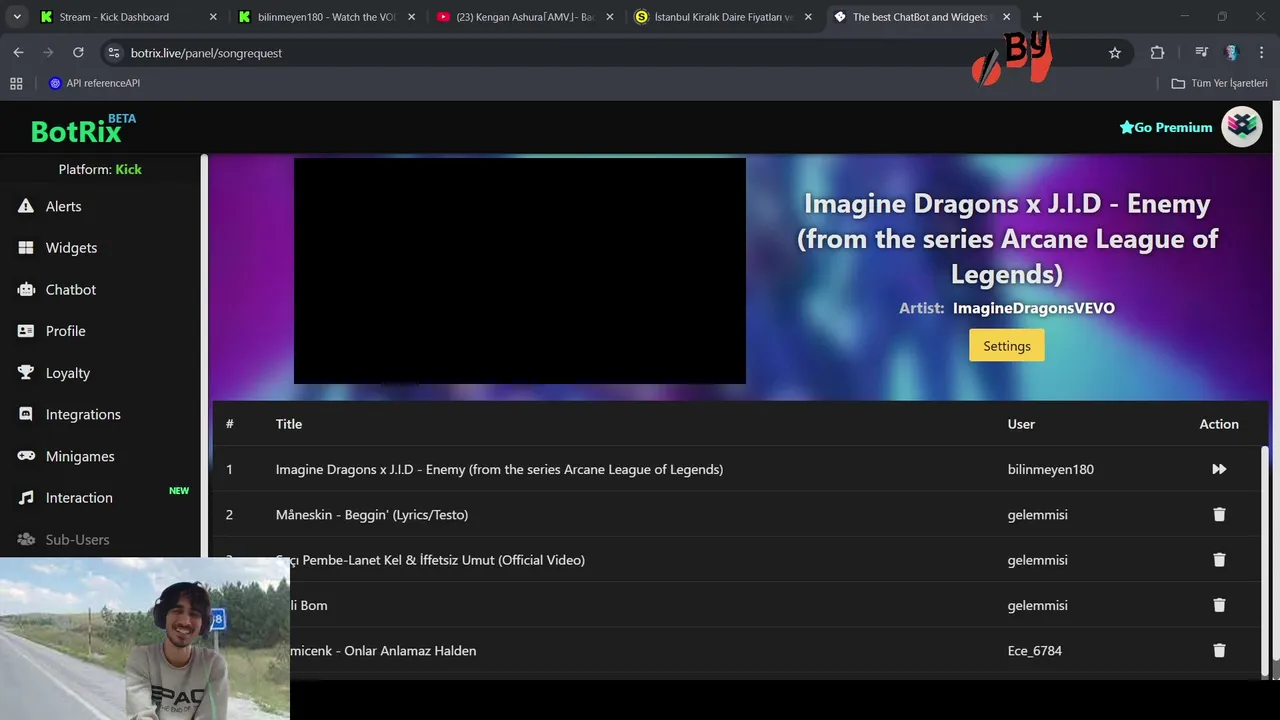Select user Ece_6784 in queue

(x=1035, y=650)
